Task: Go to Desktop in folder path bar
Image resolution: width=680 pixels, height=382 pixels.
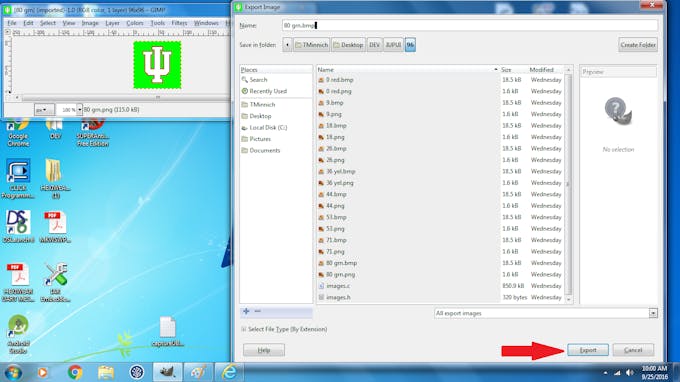Action: (348, 45)
